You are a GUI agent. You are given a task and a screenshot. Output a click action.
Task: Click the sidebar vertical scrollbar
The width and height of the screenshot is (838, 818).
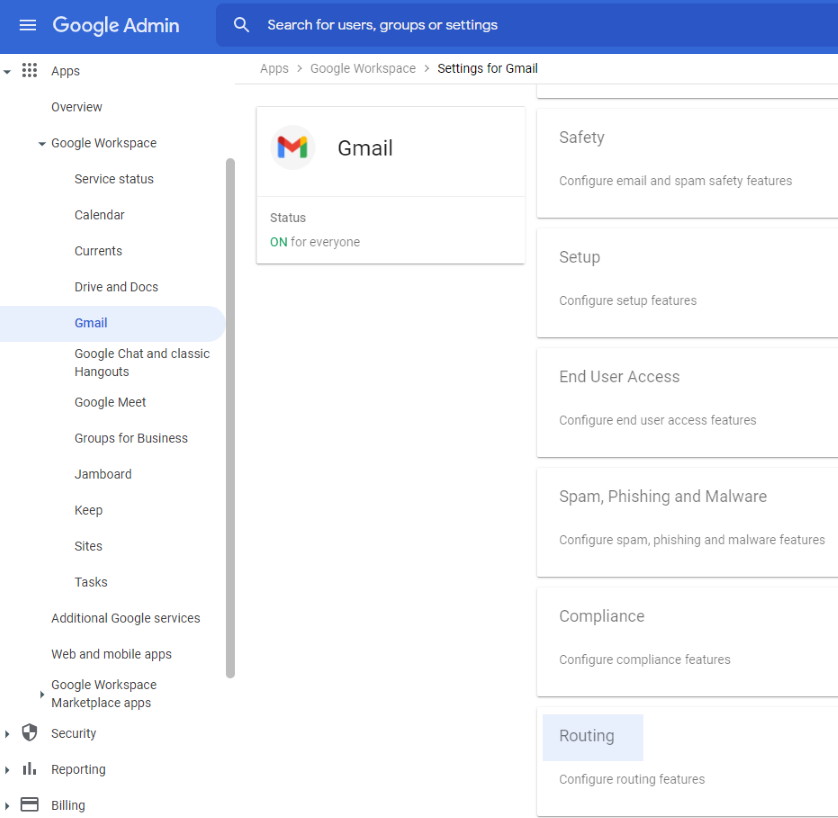[230, 418]
